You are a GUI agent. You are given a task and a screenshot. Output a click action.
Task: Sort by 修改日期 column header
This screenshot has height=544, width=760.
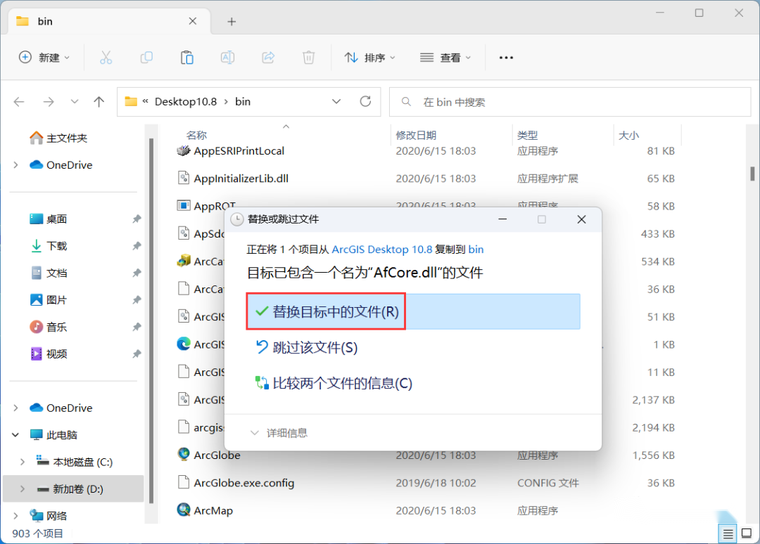click(x=416, y=135)
